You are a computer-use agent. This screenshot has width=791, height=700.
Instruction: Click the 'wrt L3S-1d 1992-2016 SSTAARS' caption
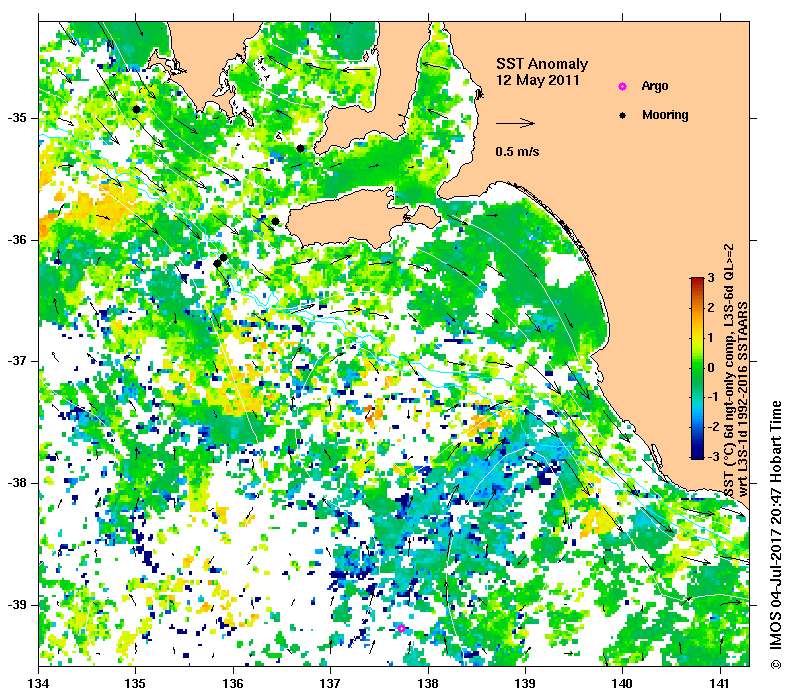click(743, 399)
